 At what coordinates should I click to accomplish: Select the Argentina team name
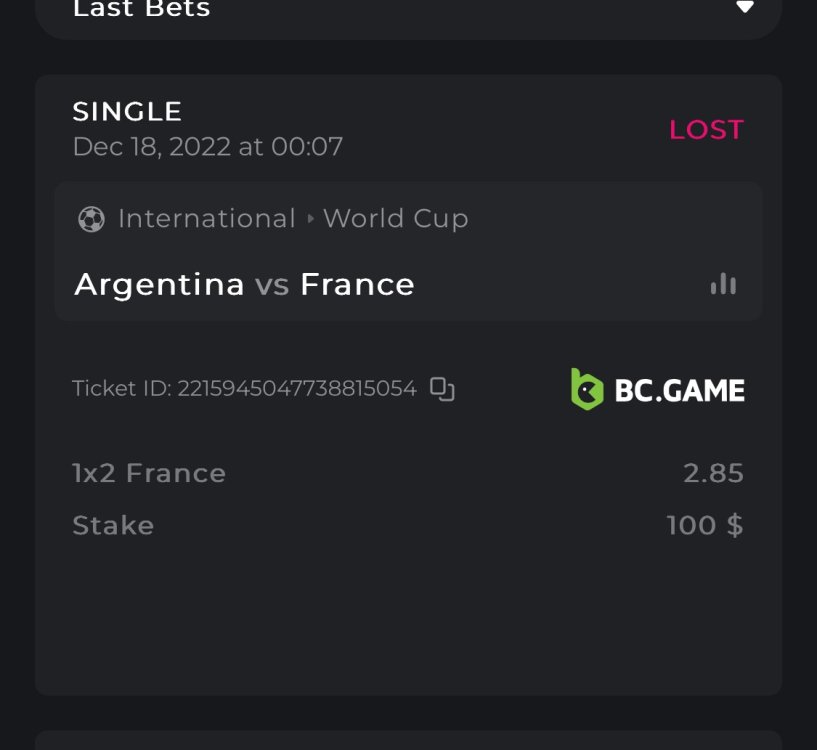pyautogui.click(x=159, y=285)
